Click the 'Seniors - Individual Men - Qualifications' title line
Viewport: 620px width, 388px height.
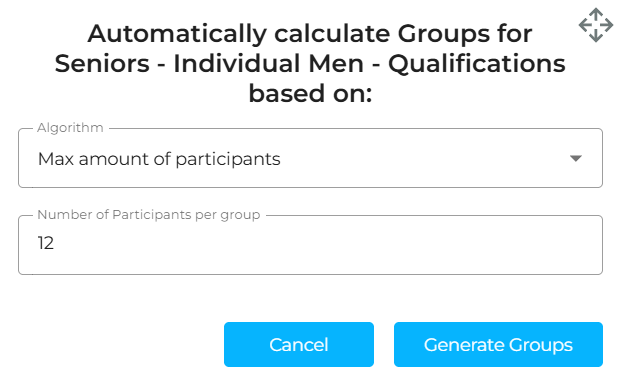[310, 64]
